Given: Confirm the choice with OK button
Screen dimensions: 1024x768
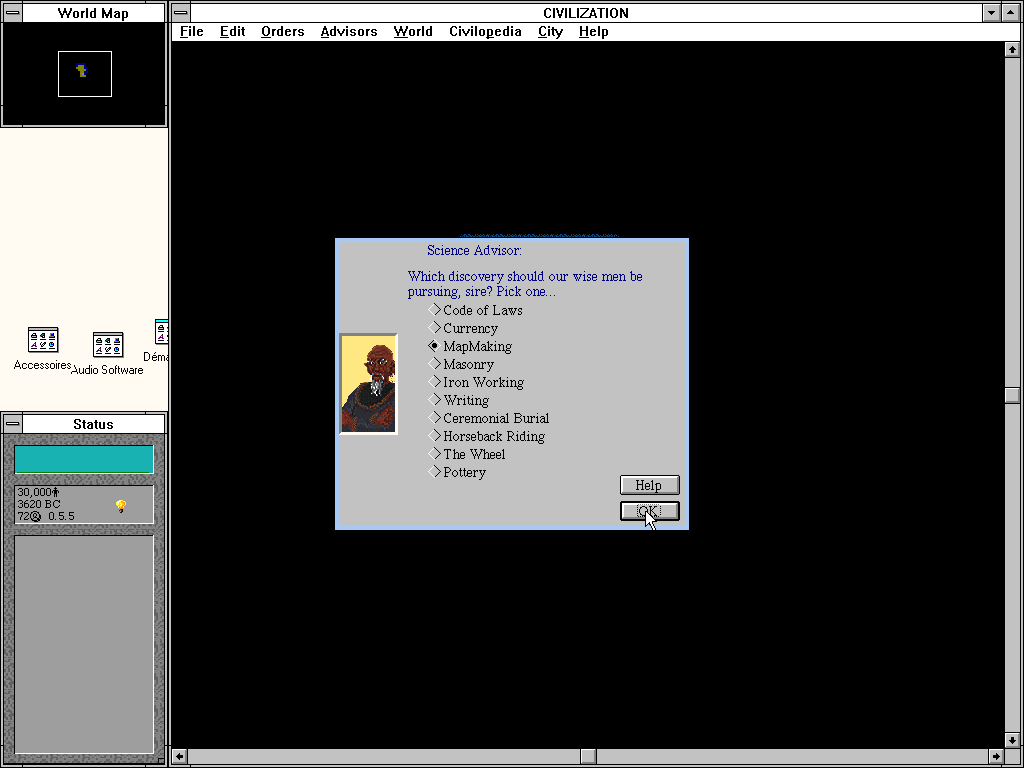Looking at the screenshot, I should click(x=649, y=511).
